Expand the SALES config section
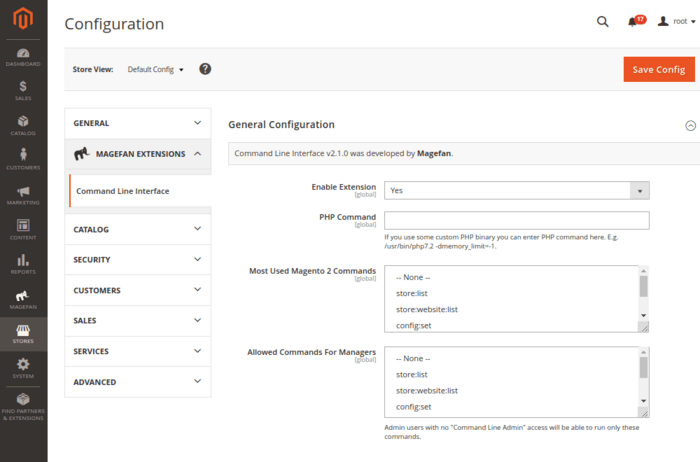The image size is (700, 462). coord(138,320)
